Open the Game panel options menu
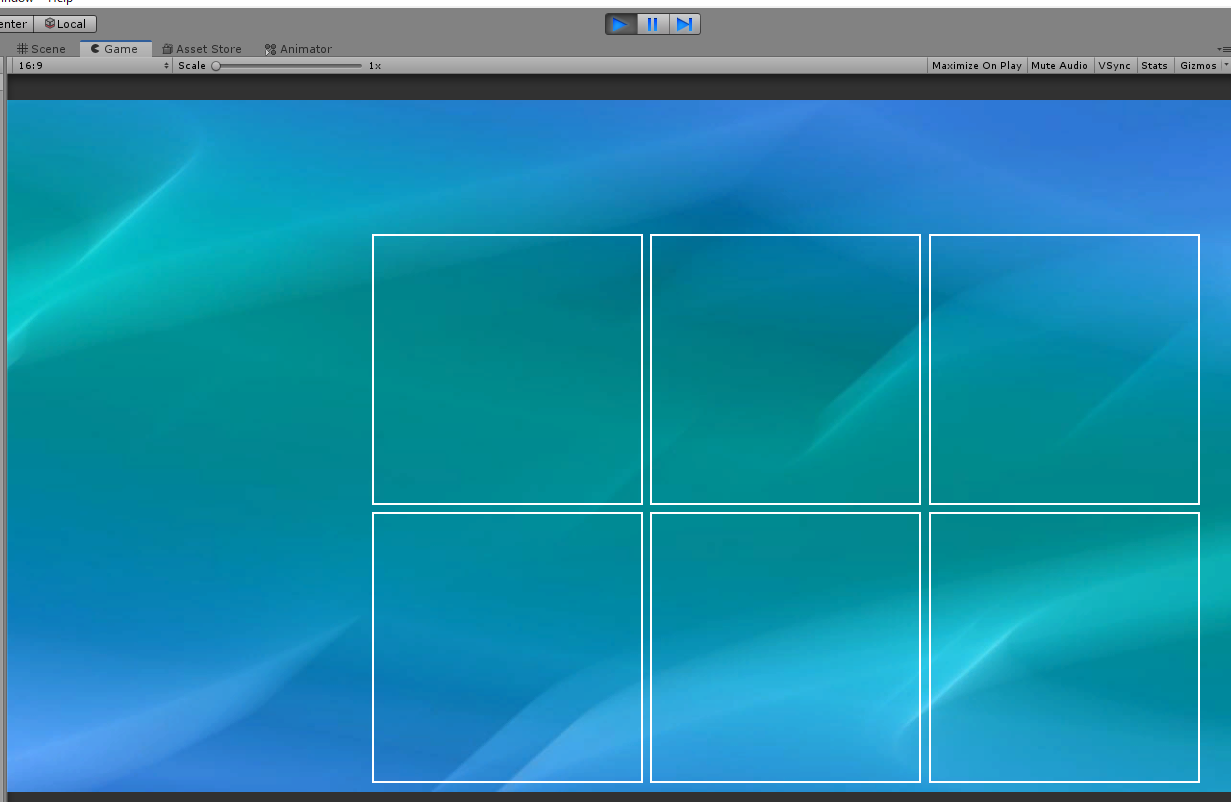 pyautogui.click(x=1224, y=49)
